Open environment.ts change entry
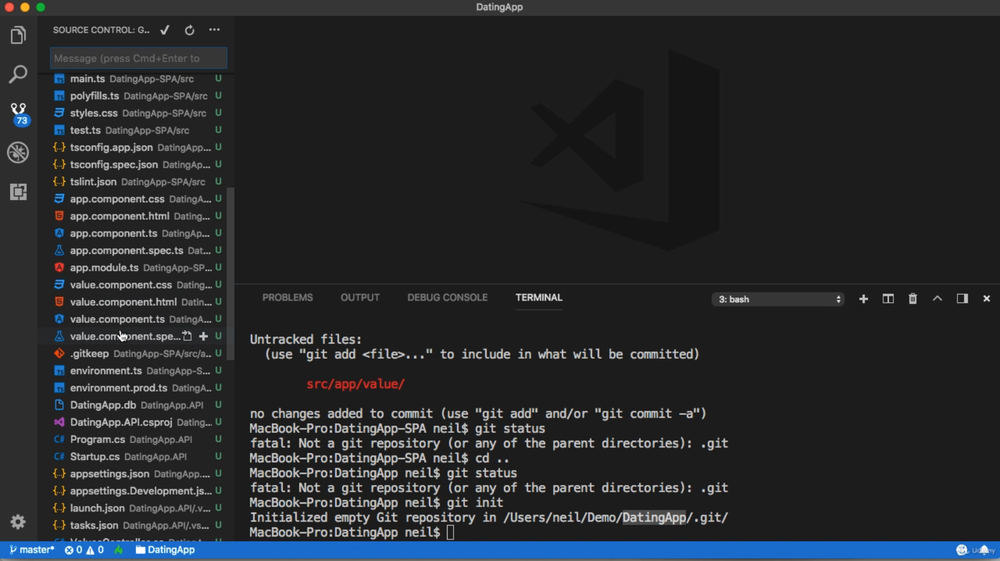 136,370
